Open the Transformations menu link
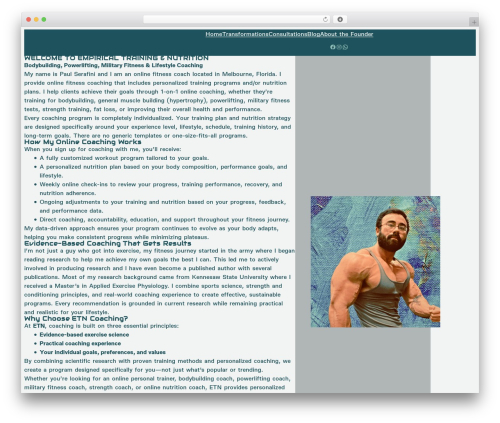This screenshot has height=423, width=500. (x=245, y=34)
